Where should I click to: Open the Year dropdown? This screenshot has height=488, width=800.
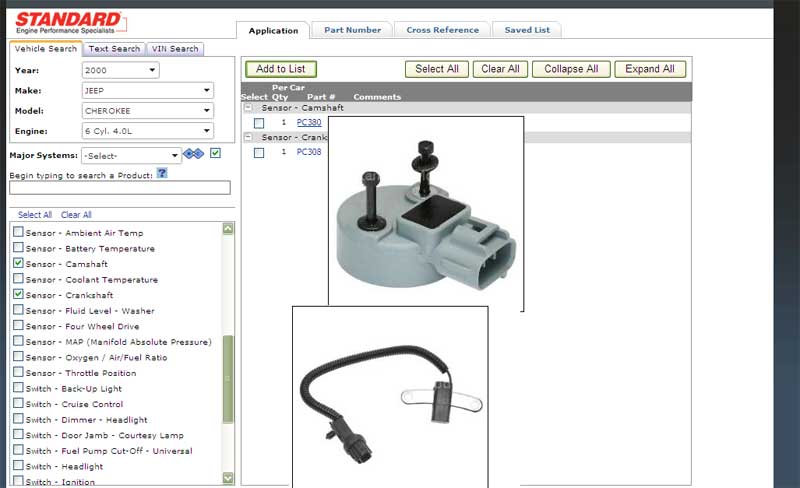coord(120,70)
